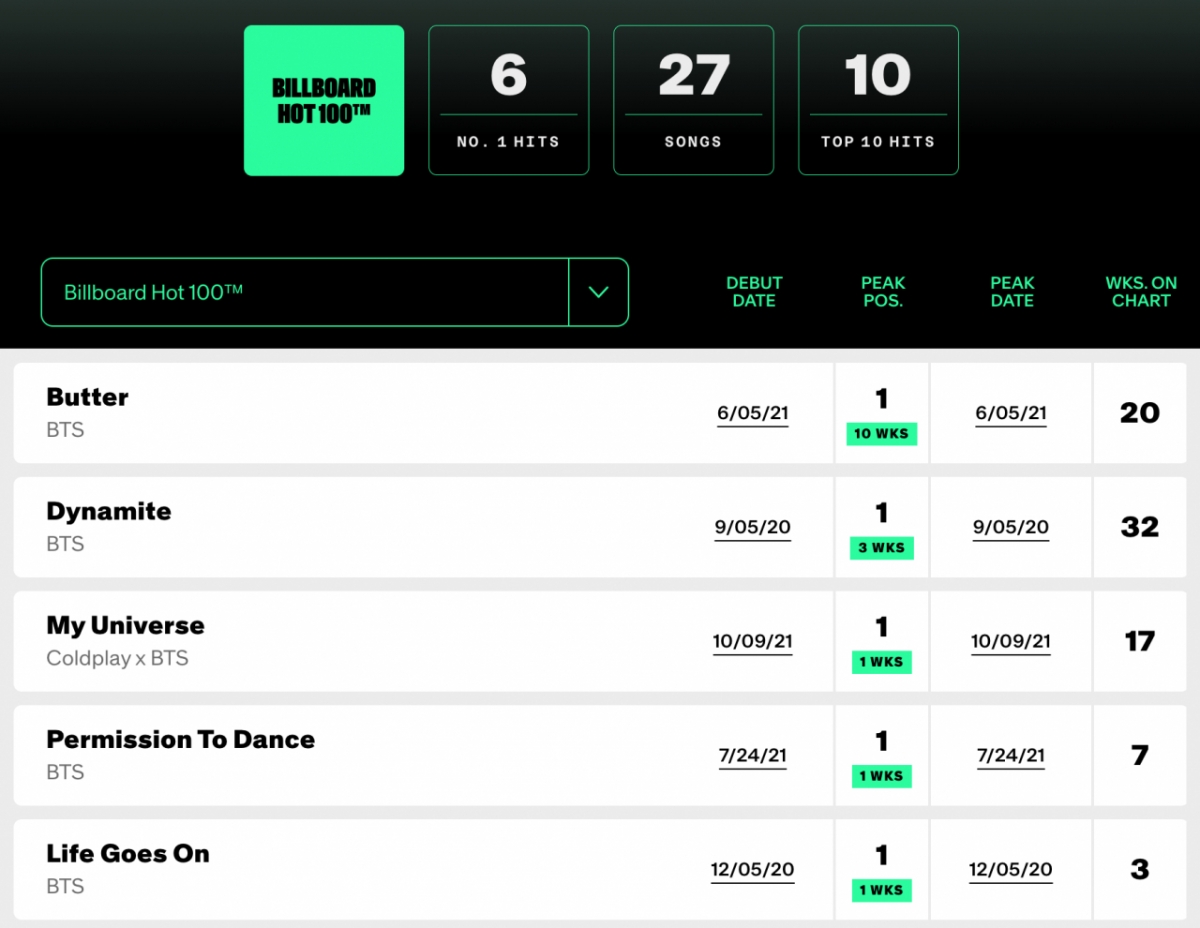This screenshot has height=928, width=1200.
Task: Select the green Billboard Hot 100 tile
Action: (324, 101)
